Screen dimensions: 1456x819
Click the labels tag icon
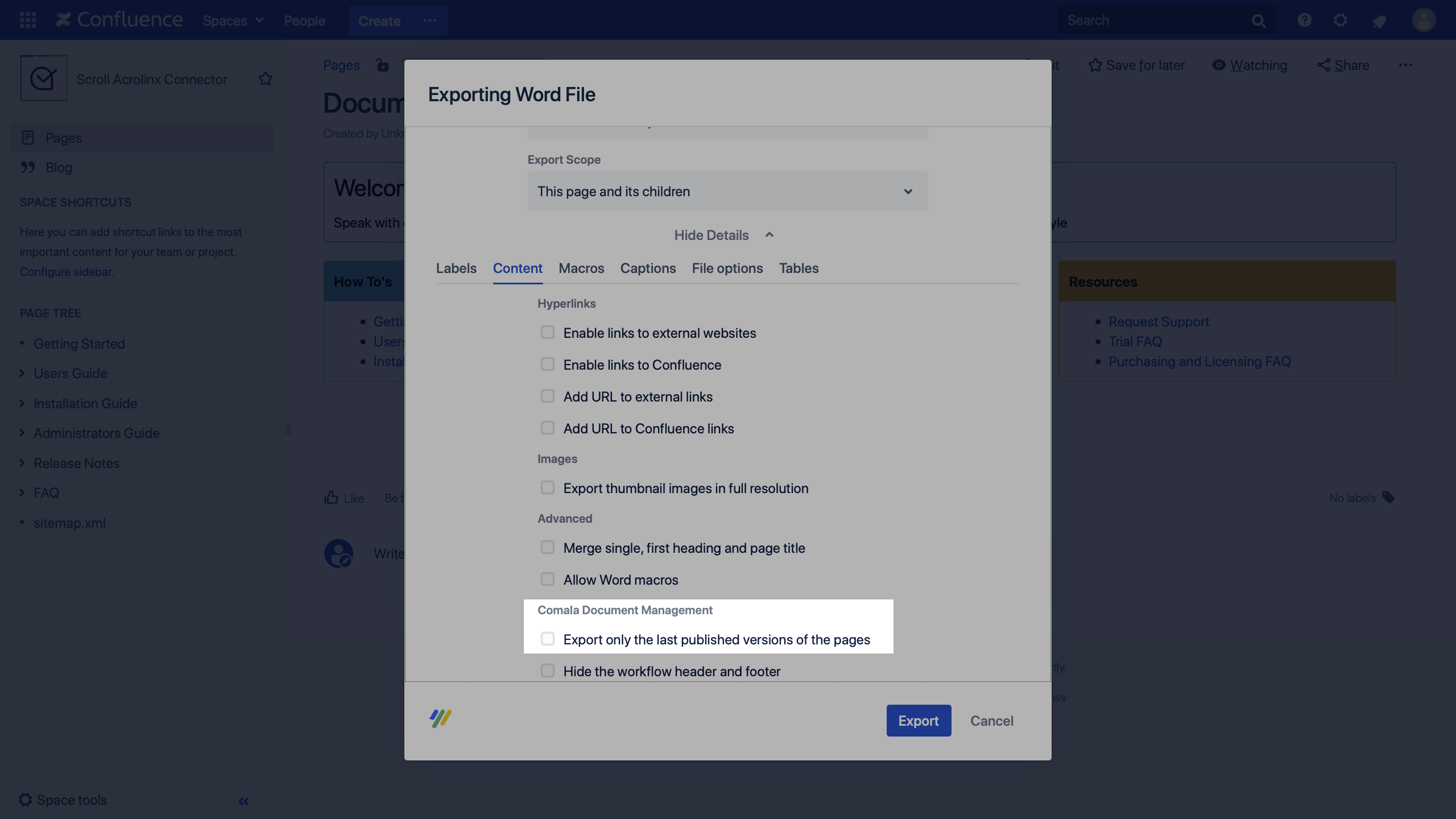point(1388,498)
